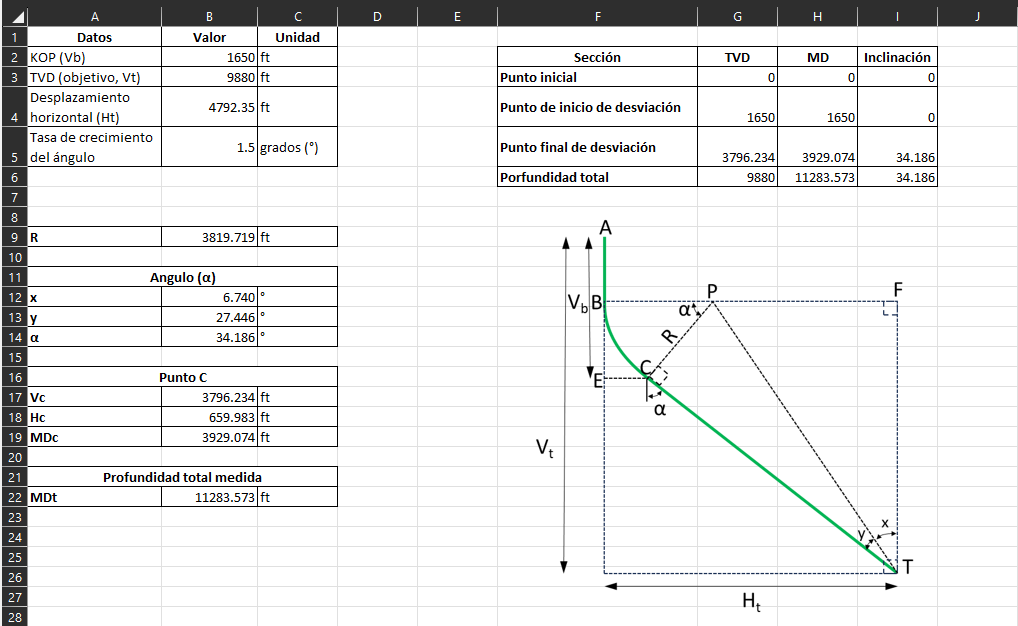Select the column F header
1018x626 pixels.
[596, 16]
